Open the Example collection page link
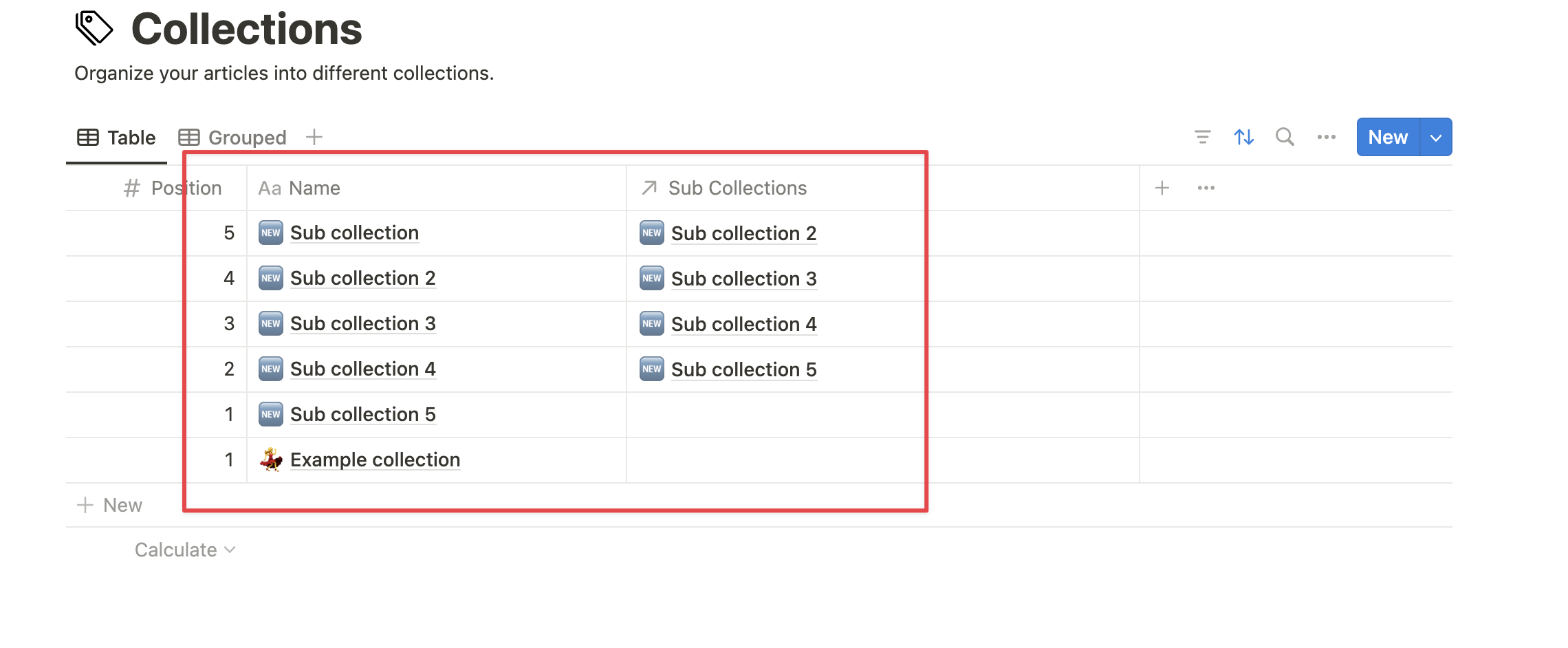The image size is (1568, 648). 375,460
